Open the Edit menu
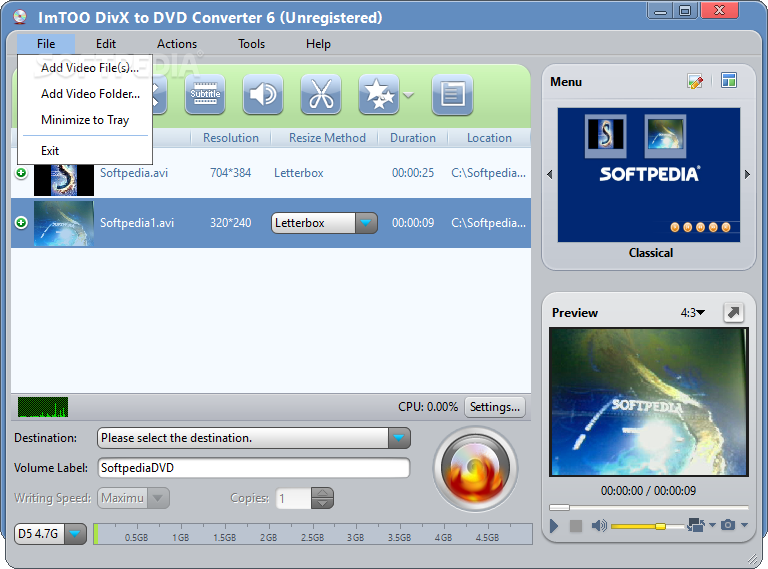The width and height of the screenshot is (768, 569). tap(106, 44)
